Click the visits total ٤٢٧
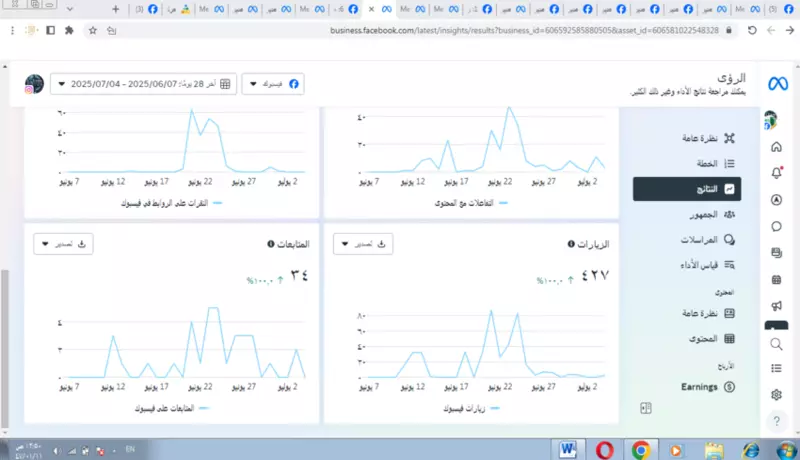Screen dimensions: 800x460 595,276
